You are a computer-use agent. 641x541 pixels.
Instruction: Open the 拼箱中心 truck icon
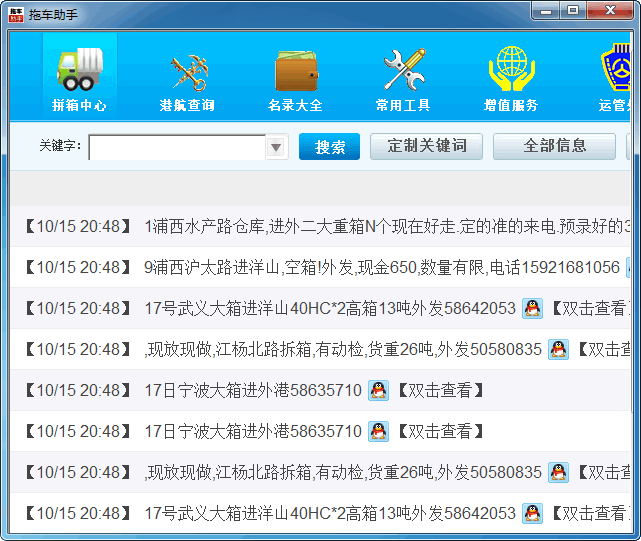tap(79, 68)
